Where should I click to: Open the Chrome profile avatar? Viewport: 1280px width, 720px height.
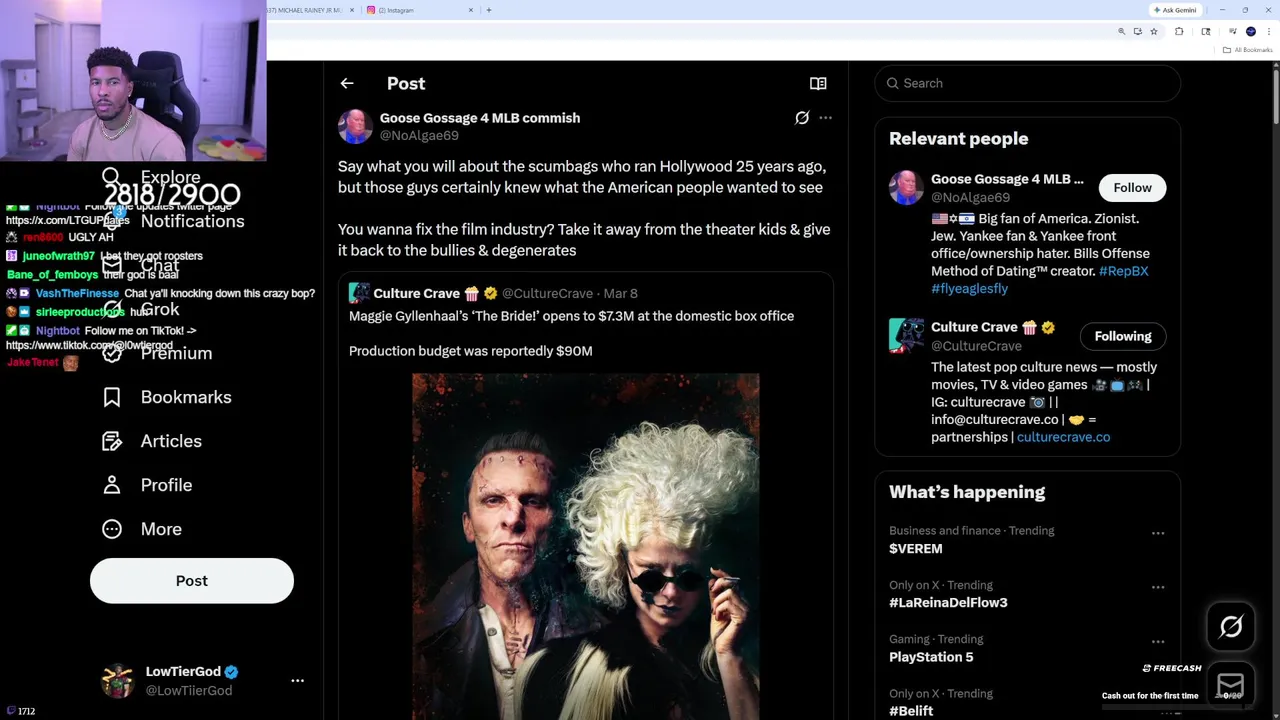1250,32
